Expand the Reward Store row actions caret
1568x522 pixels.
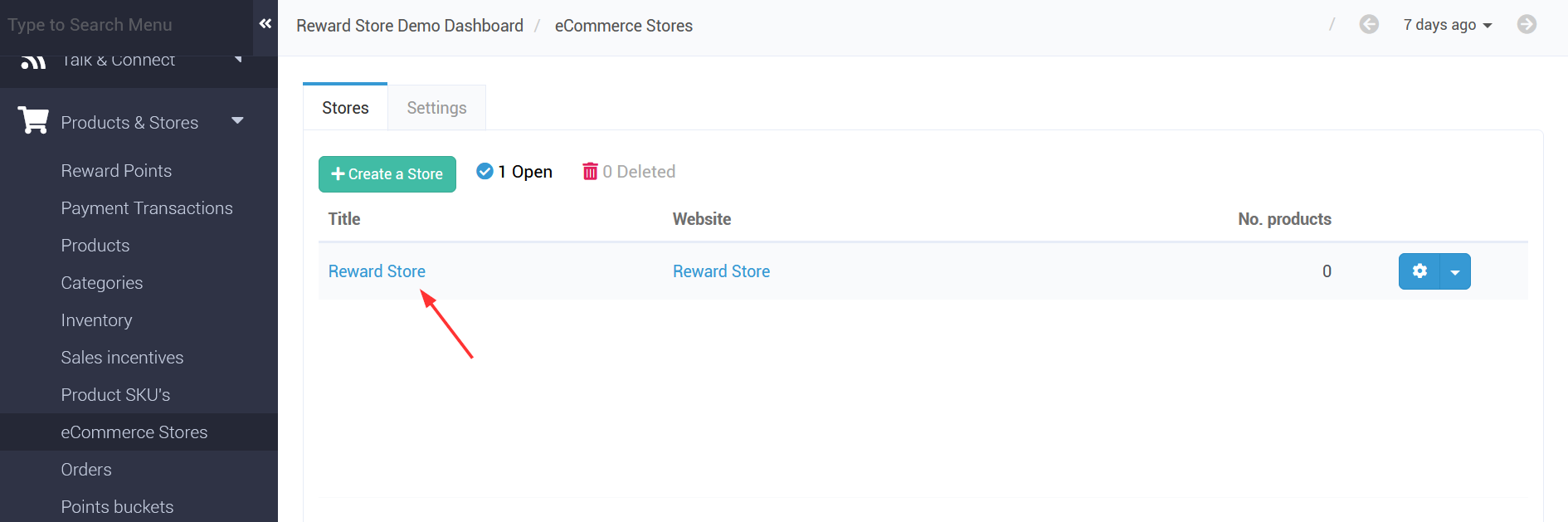(x=1455, y=272)
